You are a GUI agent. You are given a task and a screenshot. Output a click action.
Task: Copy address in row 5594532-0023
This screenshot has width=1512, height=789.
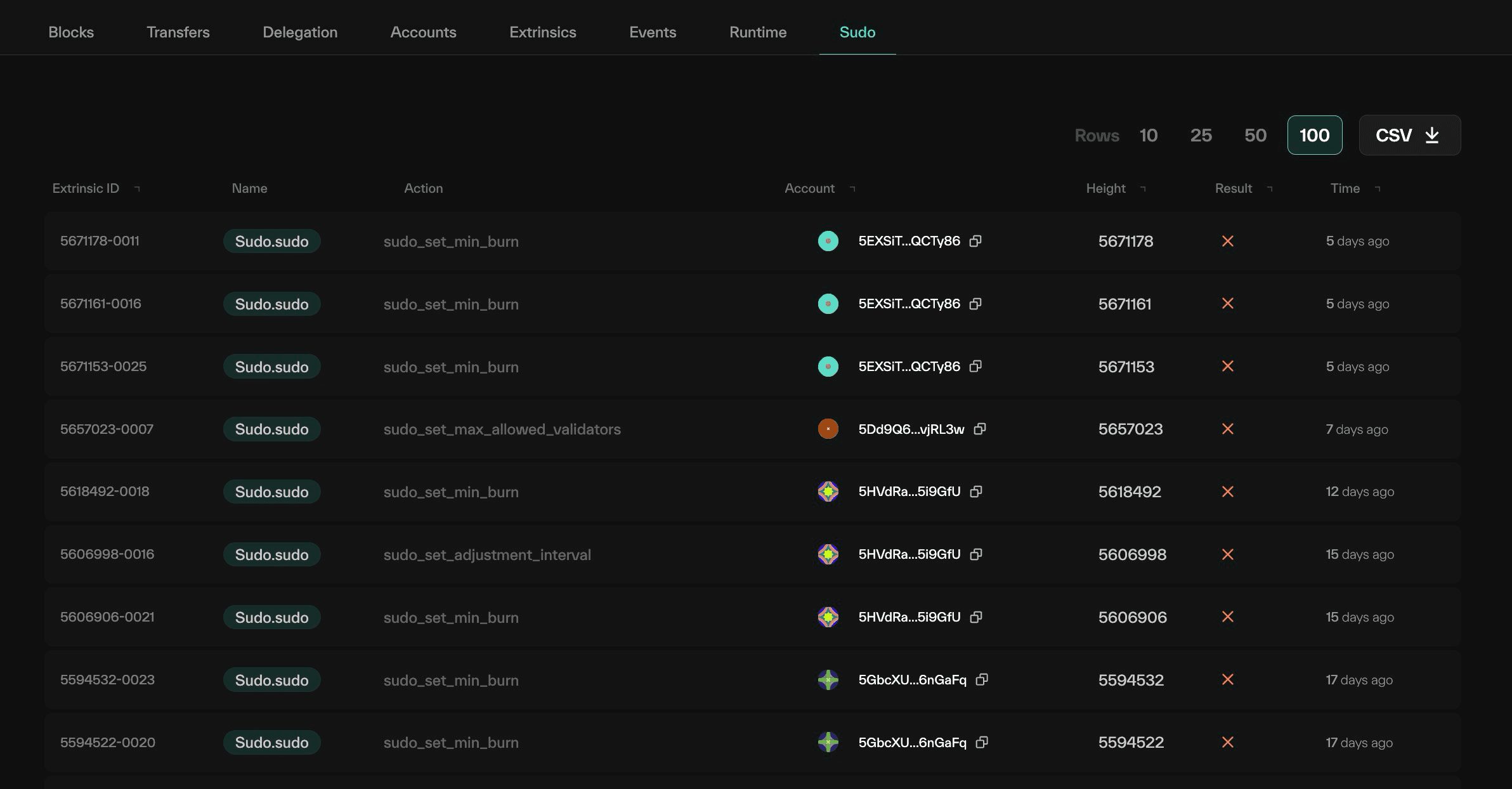click(x=982, y=679)
